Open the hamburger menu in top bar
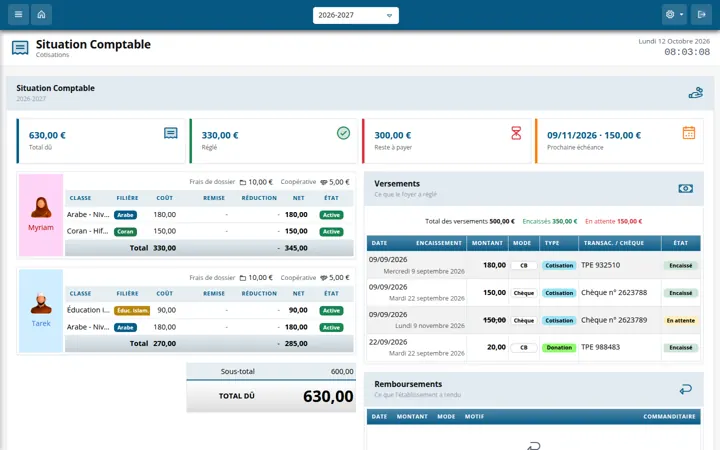The width and height of the screenshot is (720, 450). pos(18,15)
